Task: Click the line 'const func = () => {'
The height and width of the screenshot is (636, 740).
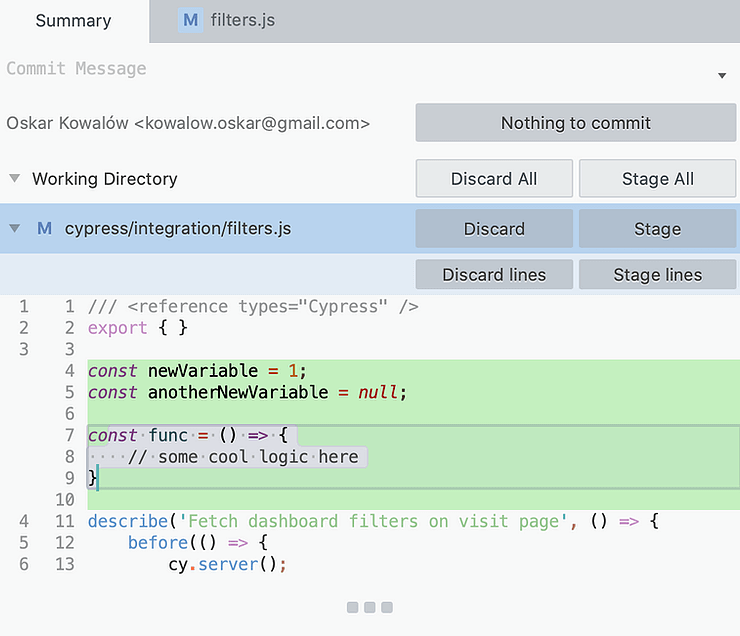Action: (x=188, y=435)
